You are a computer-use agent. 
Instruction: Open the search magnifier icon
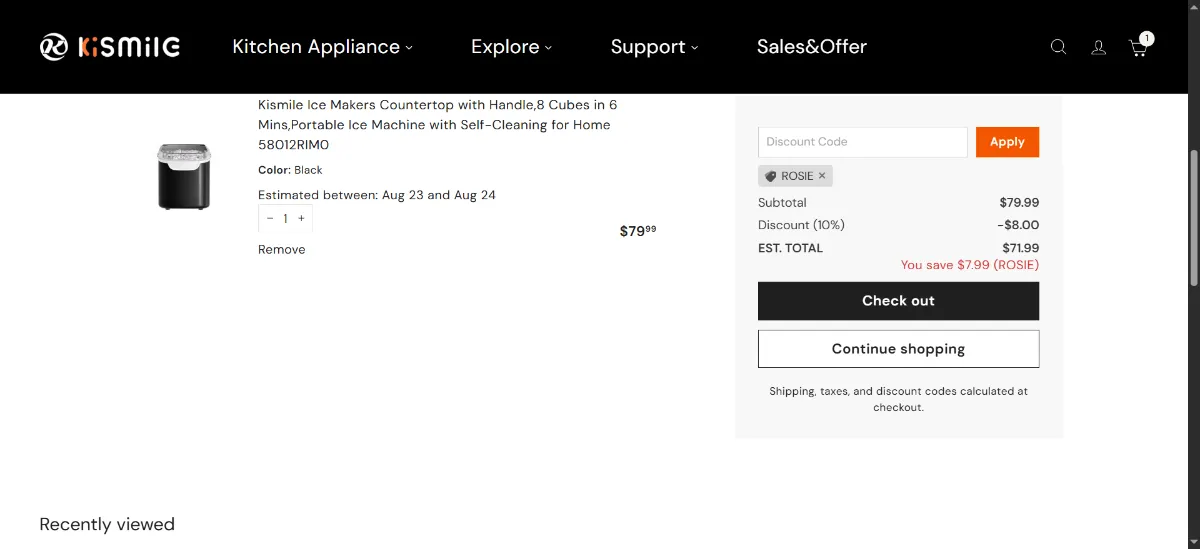pyautogui.click(x=1058, y=47)
